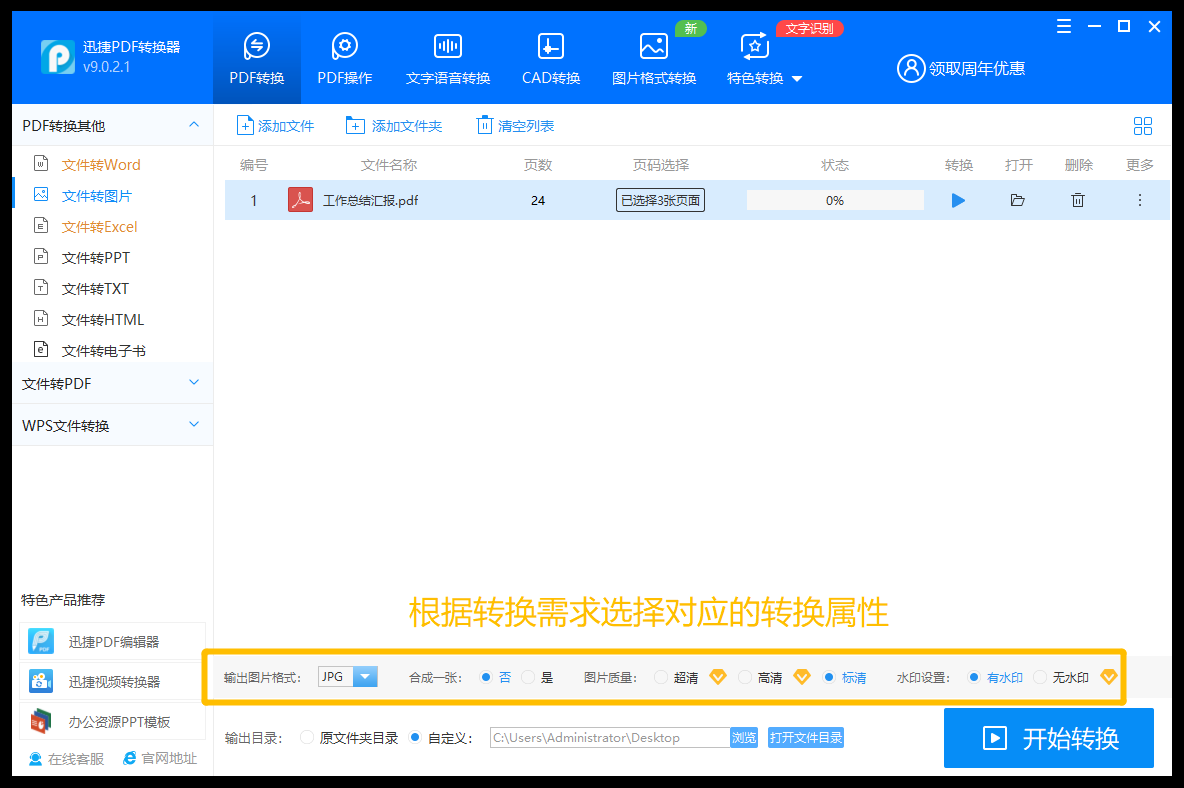
Task: Expand the 文件转PDF section
Action: tap(112, 383)
